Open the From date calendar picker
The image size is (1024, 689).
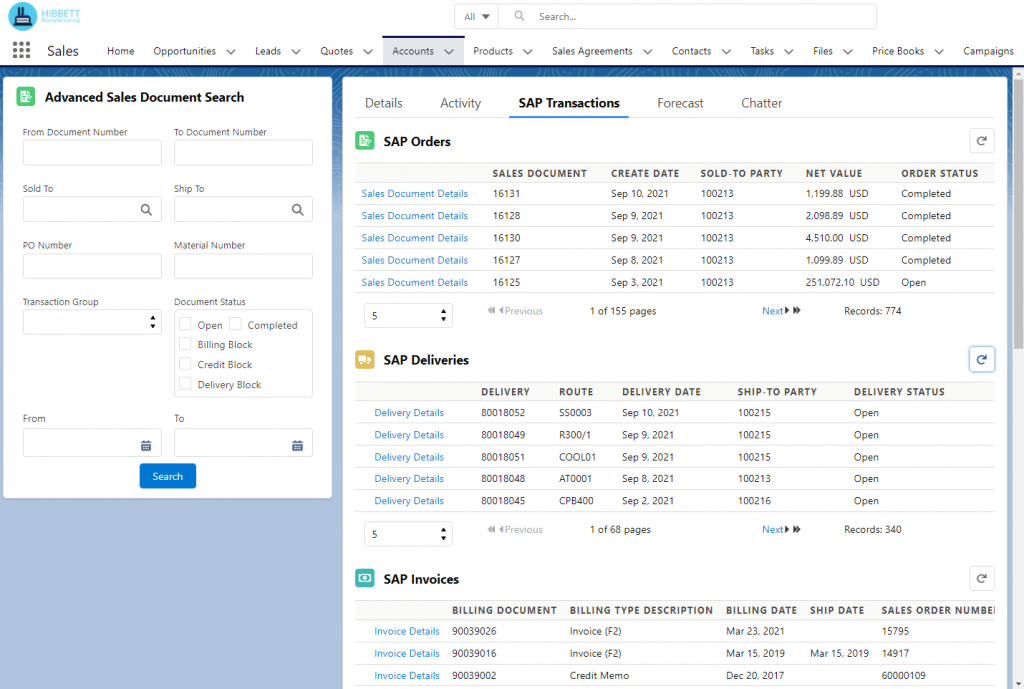pyautogui.click(x=146, y=445)
